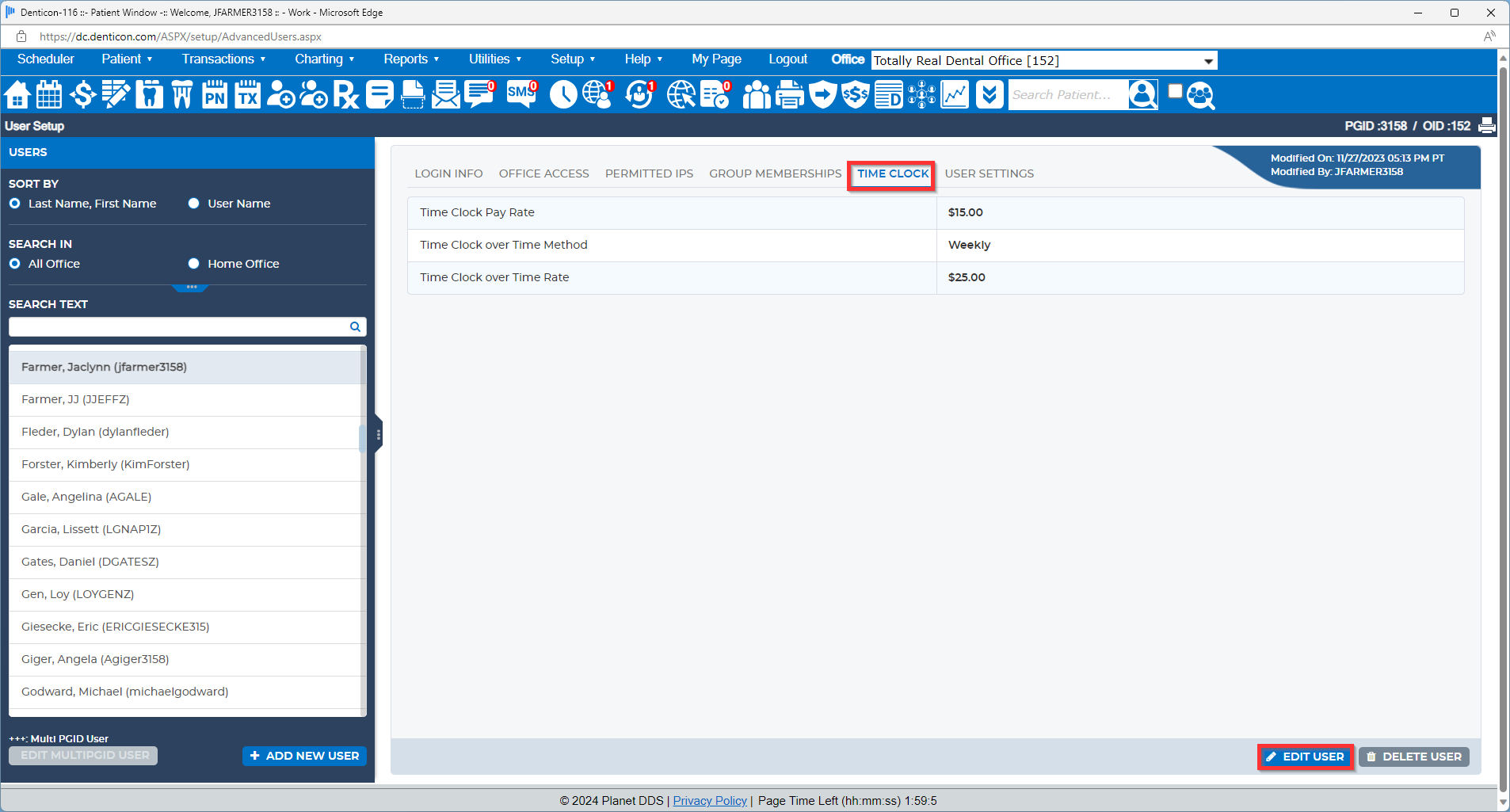Open the tooth chart icon
The image size is (1510, 812).
click(149, 95)
